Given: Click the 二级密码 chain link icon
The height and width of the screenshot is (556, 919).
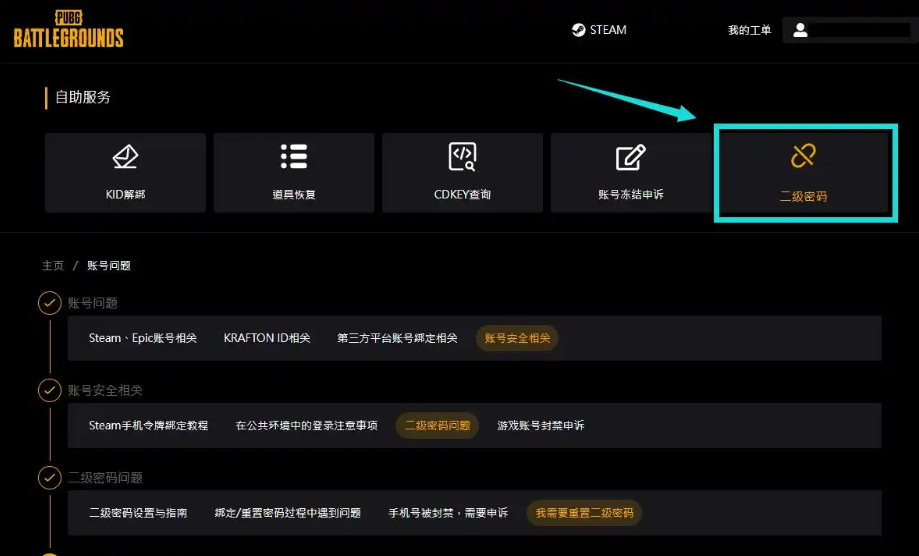Looking at the screenshot, I should pos(803,156).
